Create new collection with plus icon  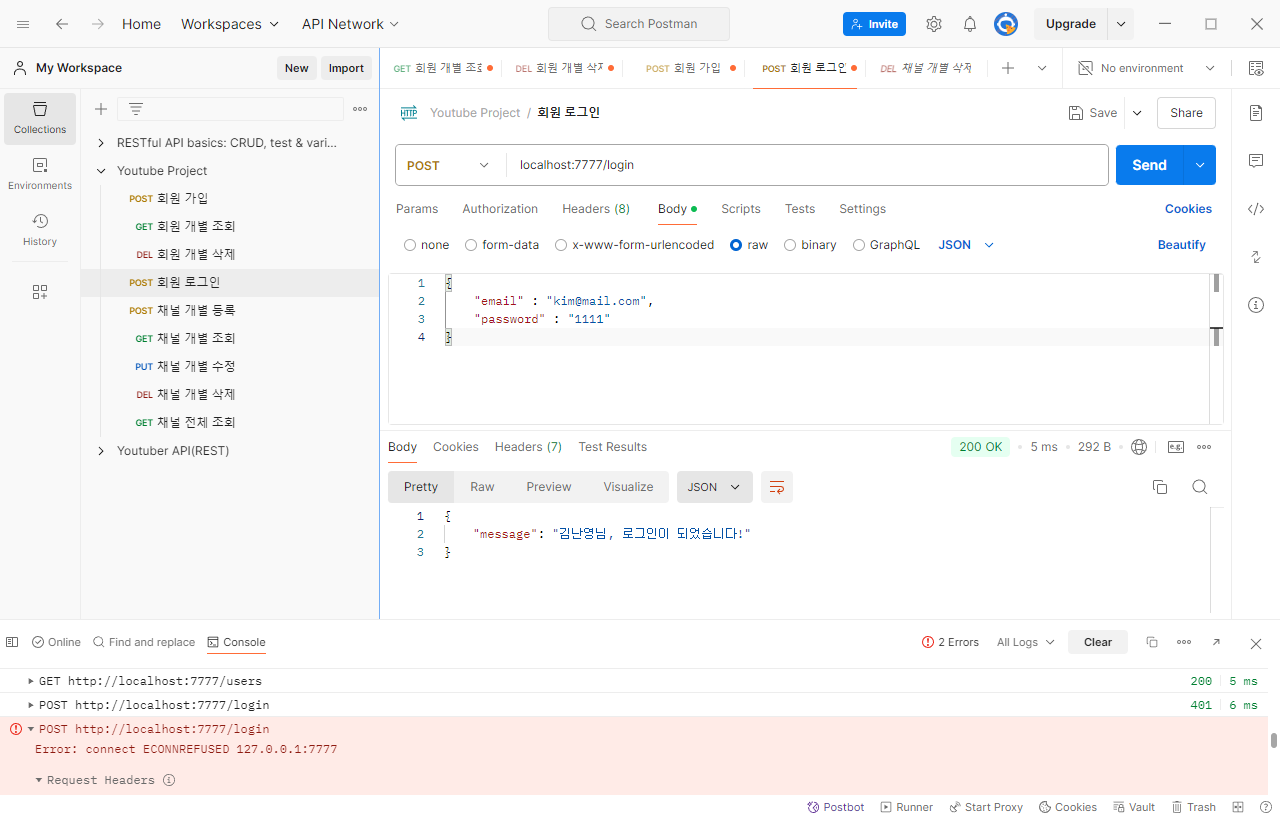tap(101, 109)
